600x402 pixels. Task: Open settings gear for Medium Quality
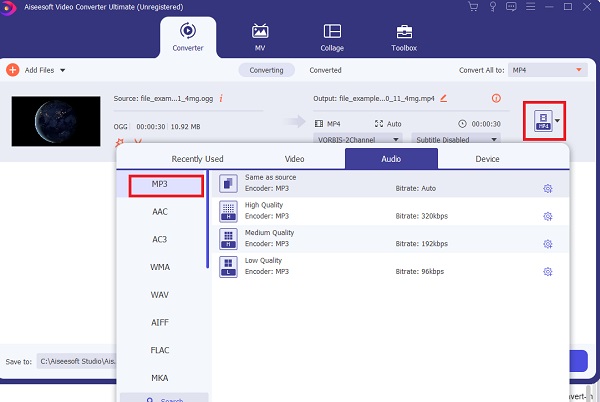(x=548, y=244)
